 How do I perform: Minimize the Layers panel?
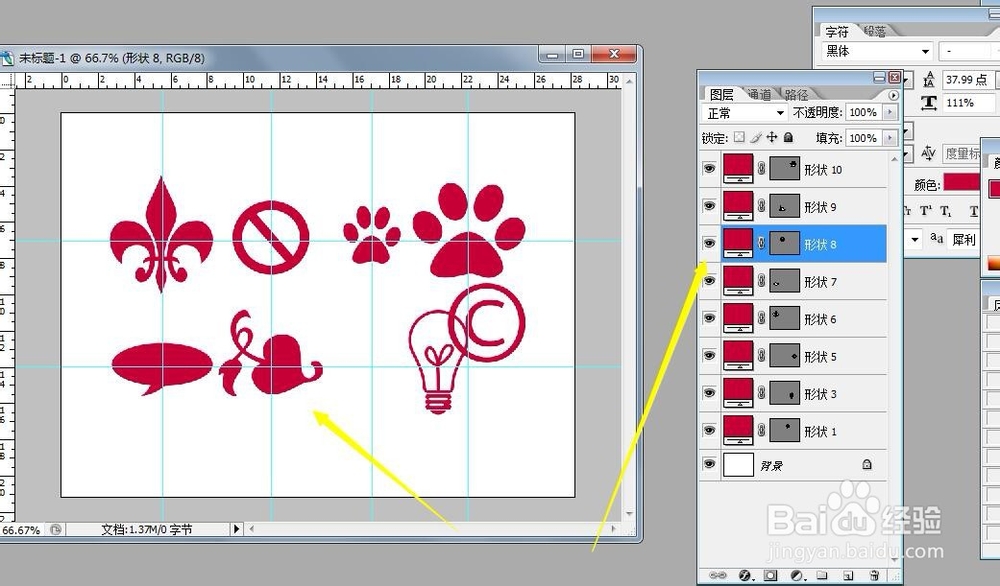(879, 77)
